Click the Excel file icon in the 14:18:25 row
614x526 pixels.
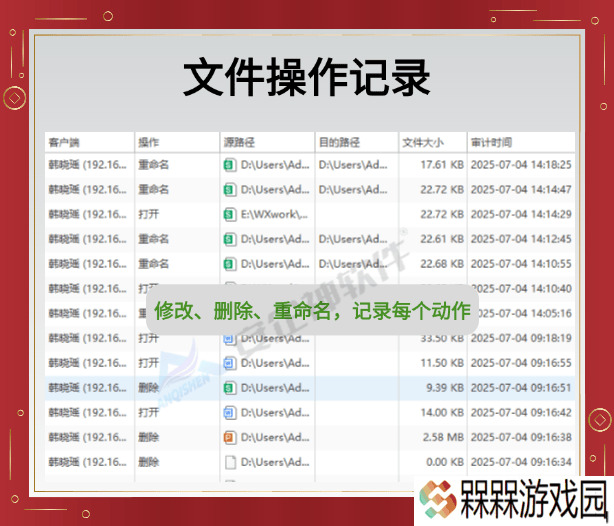pyautogui.click(x=230, y=165)
